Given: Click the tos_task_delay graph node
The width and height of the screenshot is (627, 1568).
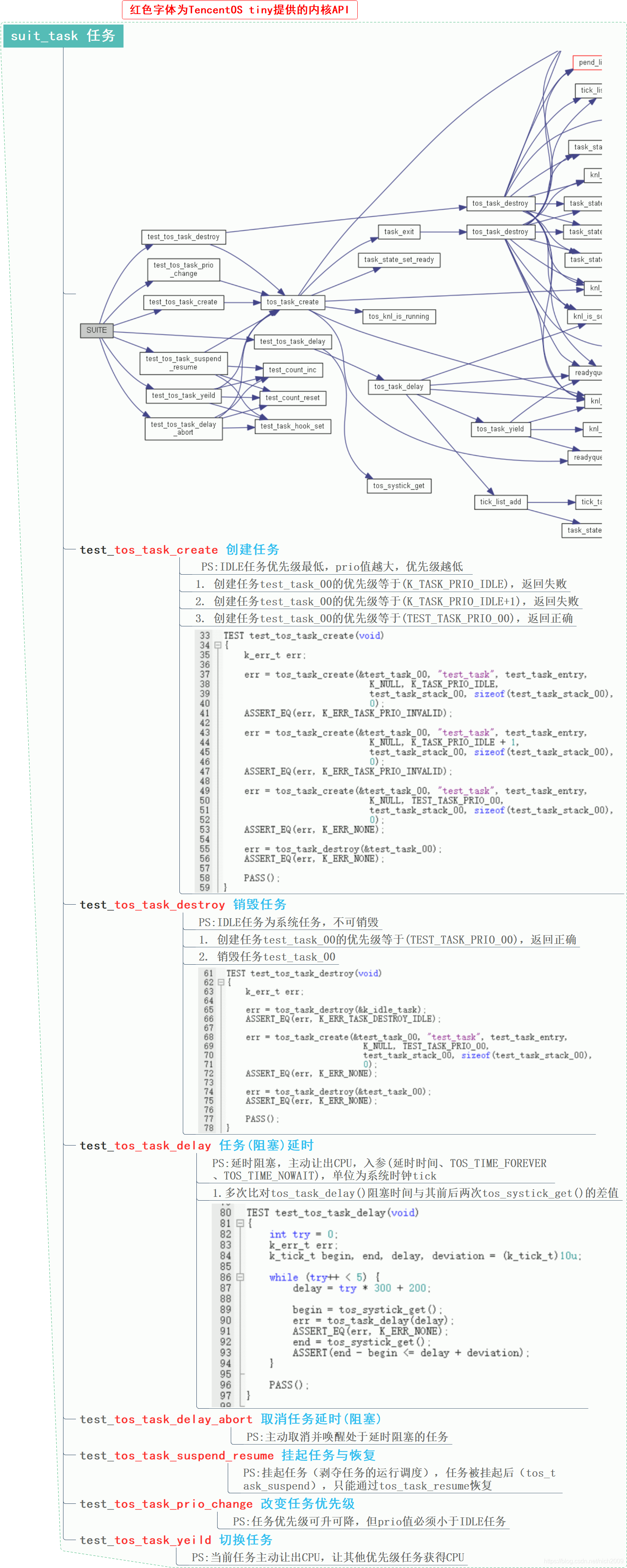Looking at the screenshot, I should (399, 387).
